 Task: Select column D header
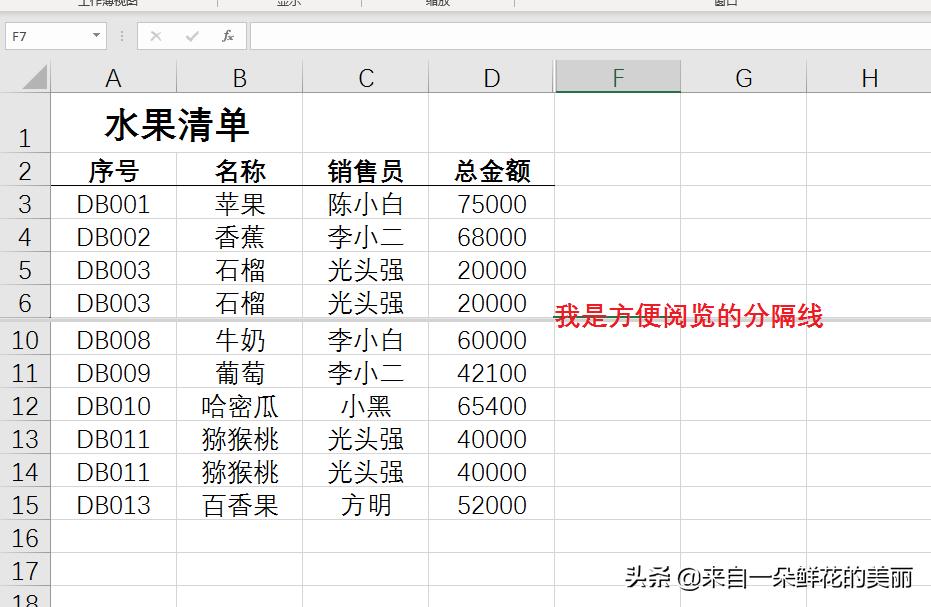click(x=490, y=75)
